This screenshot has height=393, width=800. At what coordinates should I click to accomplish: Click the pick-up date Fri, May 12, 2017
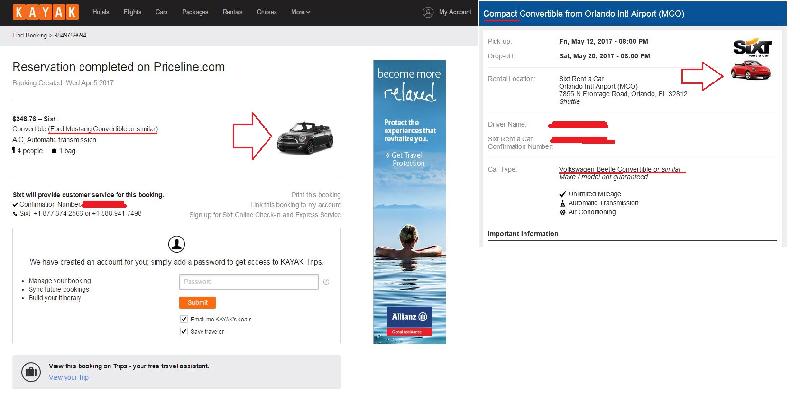604,41
